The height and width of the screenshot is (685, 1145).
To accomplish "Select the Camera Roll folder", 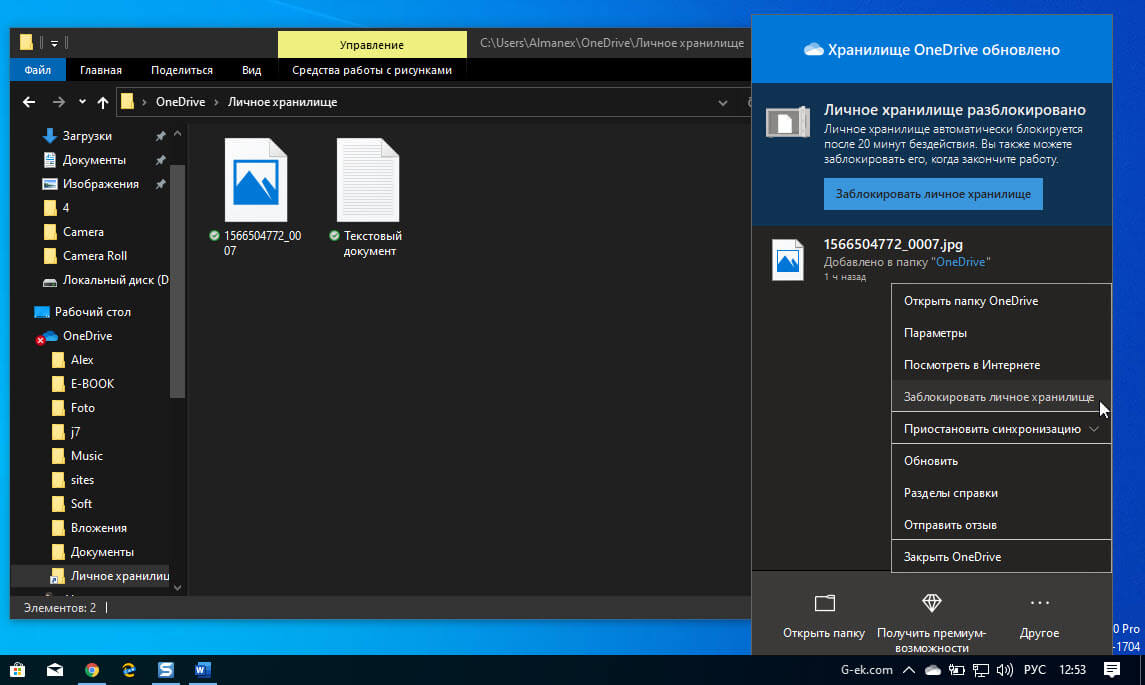I will 94,256.
